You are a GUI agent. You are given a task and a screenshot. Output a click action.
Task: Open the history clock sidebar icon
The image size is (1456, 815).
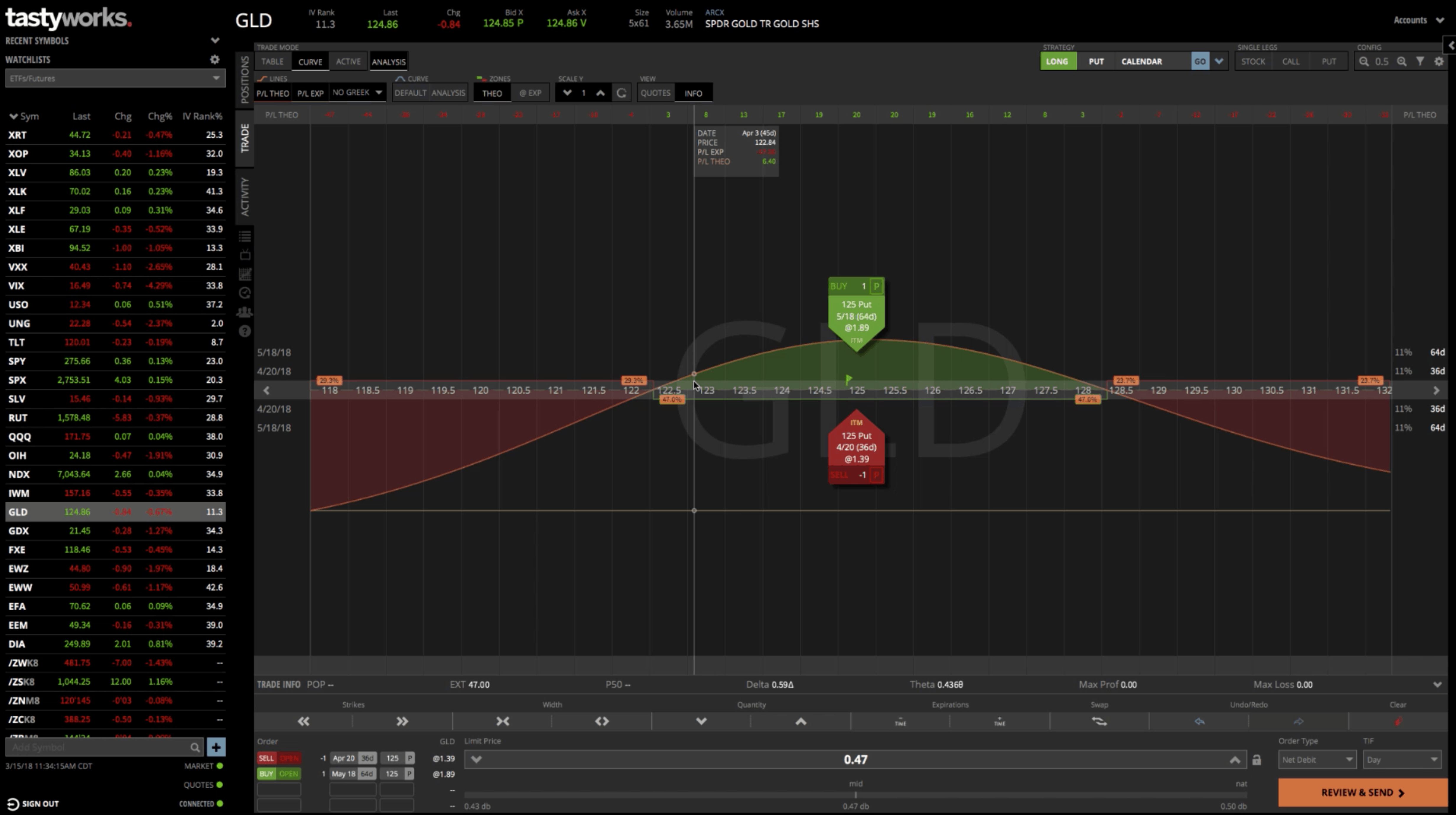click(245, 293)
